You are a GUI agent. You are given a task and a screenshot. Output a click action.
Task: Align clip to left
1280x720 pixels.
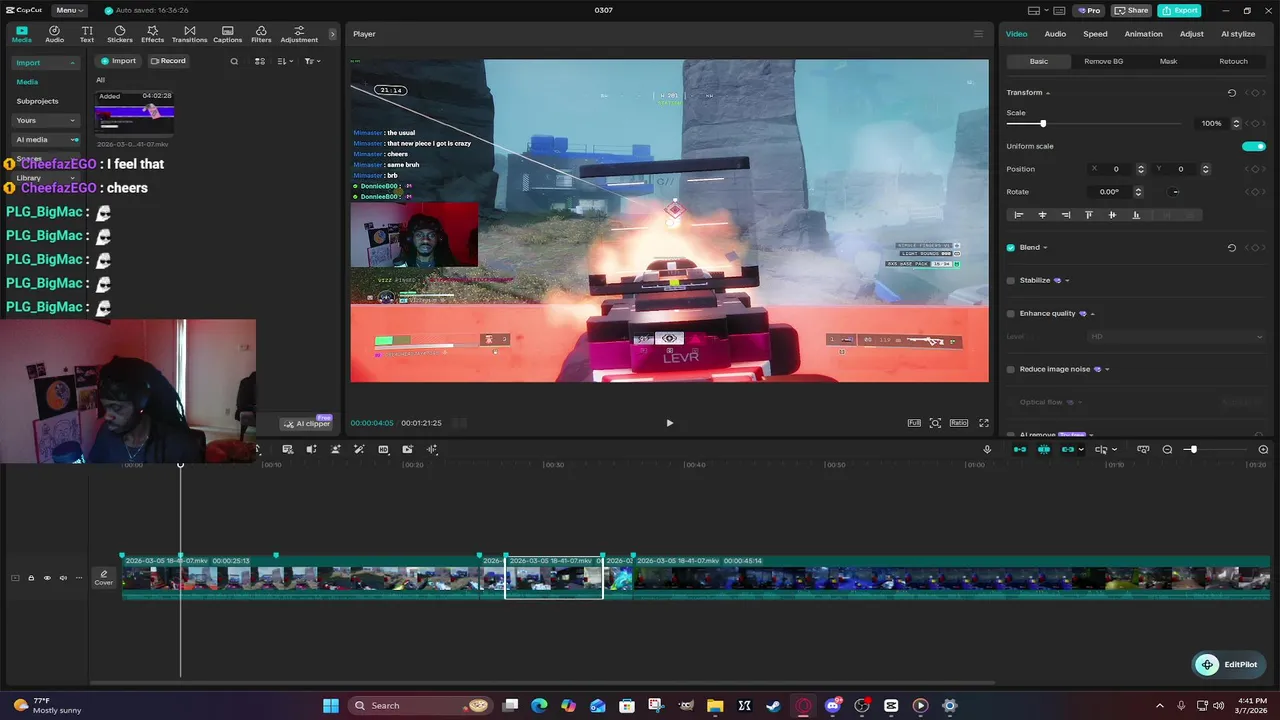coord(1019,215)
